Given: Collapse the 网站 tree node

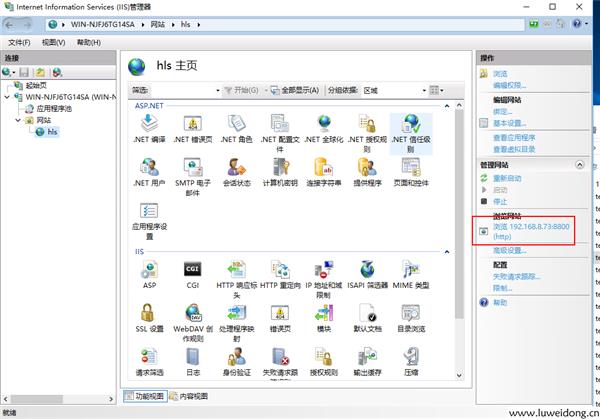Looking at the screenshot, I should point(18,120).
